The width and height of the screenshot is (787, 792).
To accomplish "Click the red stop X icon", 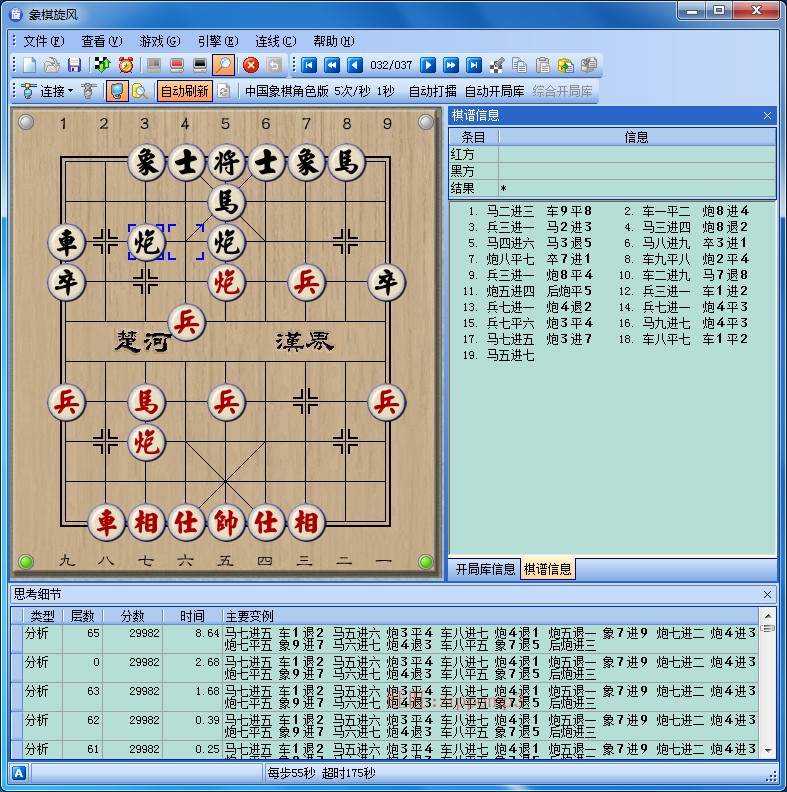I will 251,65.
